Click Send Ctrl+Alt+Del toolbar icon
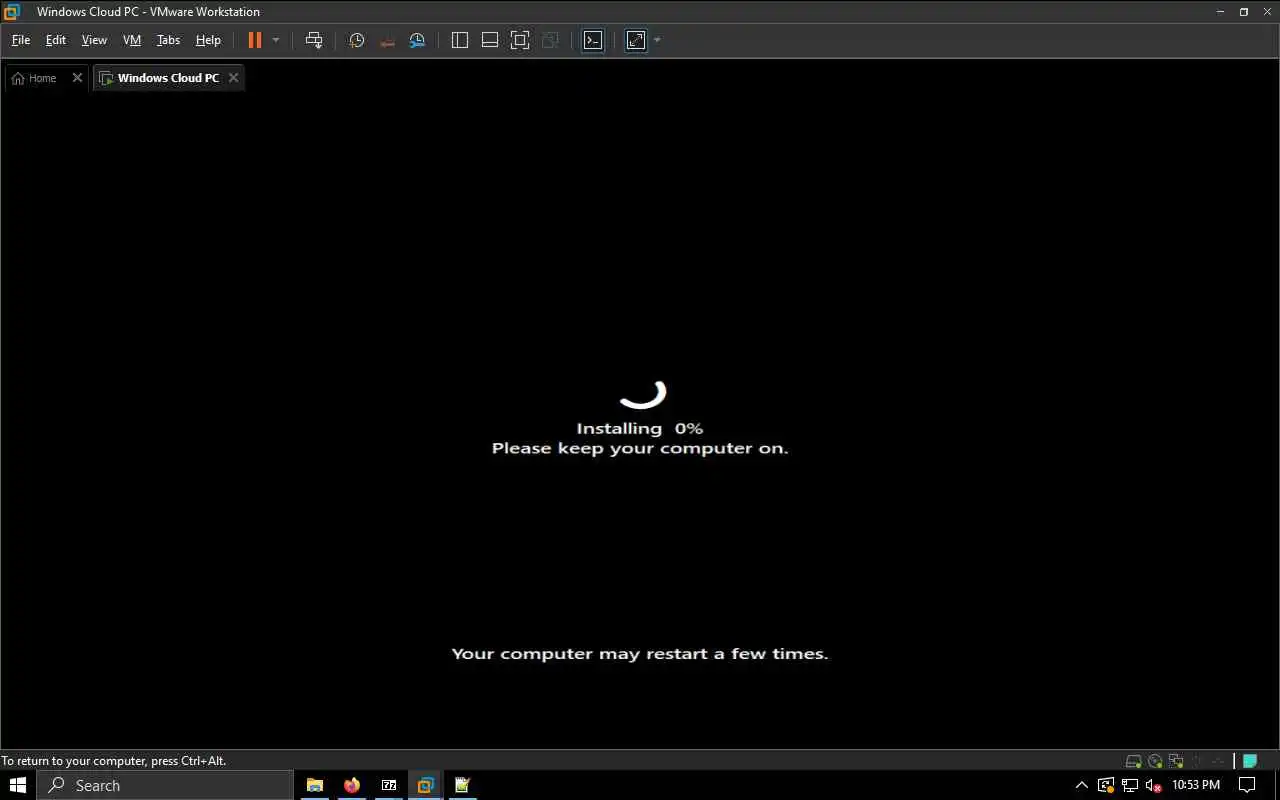Screen dimensions: 1280x800 coord(314,40)
